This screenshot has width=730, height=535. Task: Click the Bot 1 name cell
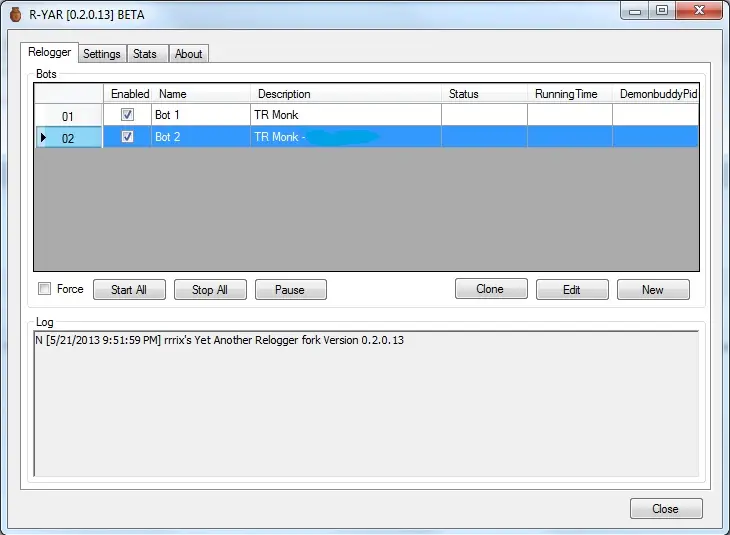(x=198, y=115)
